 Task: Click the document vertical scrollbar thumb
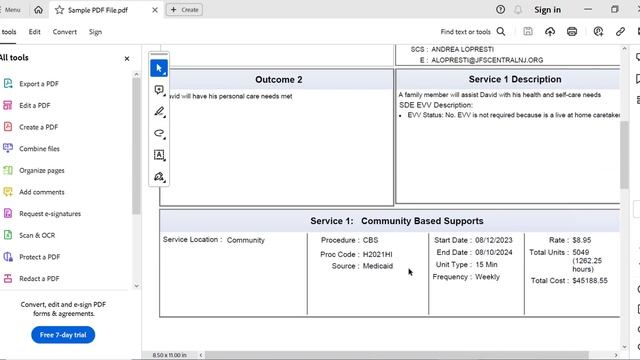(x=624, y=155)
